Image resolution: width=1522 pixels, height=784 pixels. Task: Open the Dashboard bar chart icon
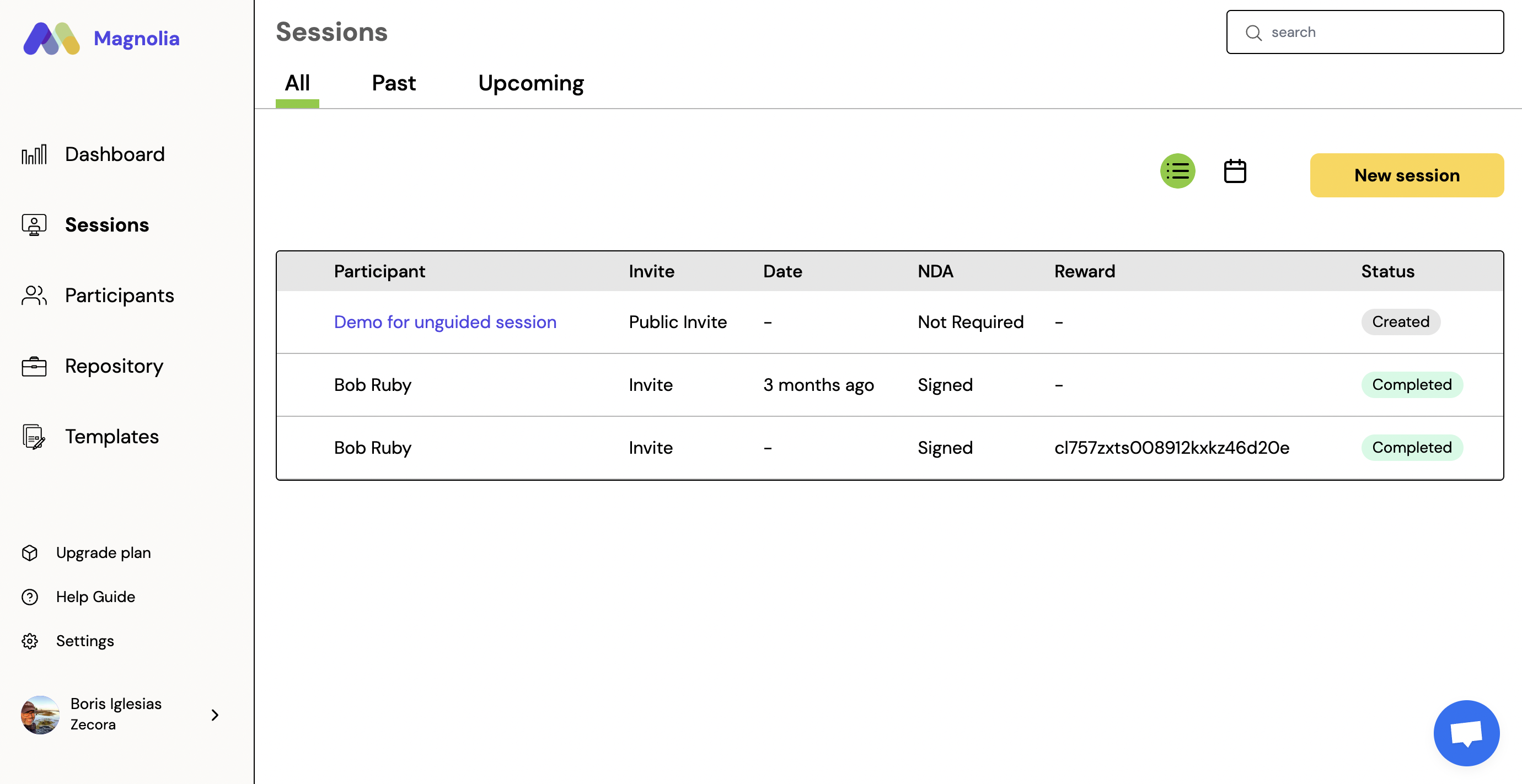click(34, 154)
